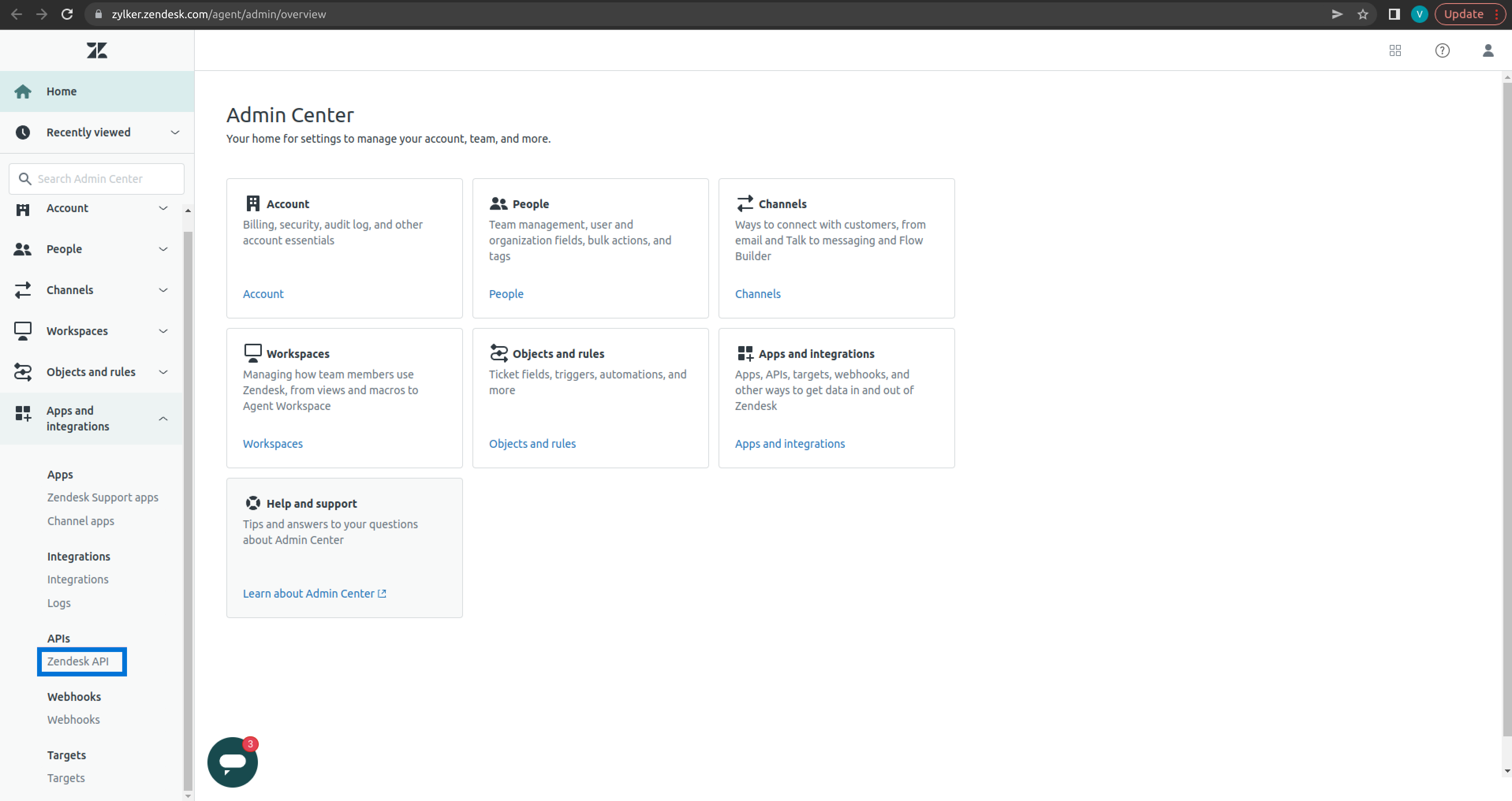Image resolution: width=1512 pixels, height=801 pixels.
Task: Click the user profile icon top right
Action: (1488, 50)
